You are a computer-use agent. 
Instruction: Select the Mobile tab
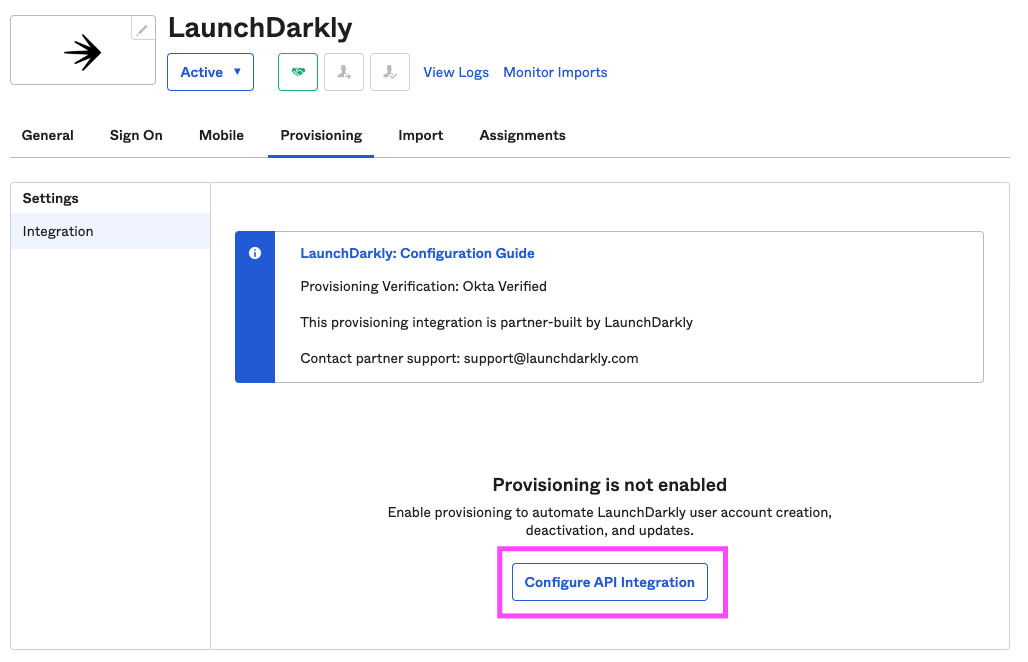pos(221,135)
